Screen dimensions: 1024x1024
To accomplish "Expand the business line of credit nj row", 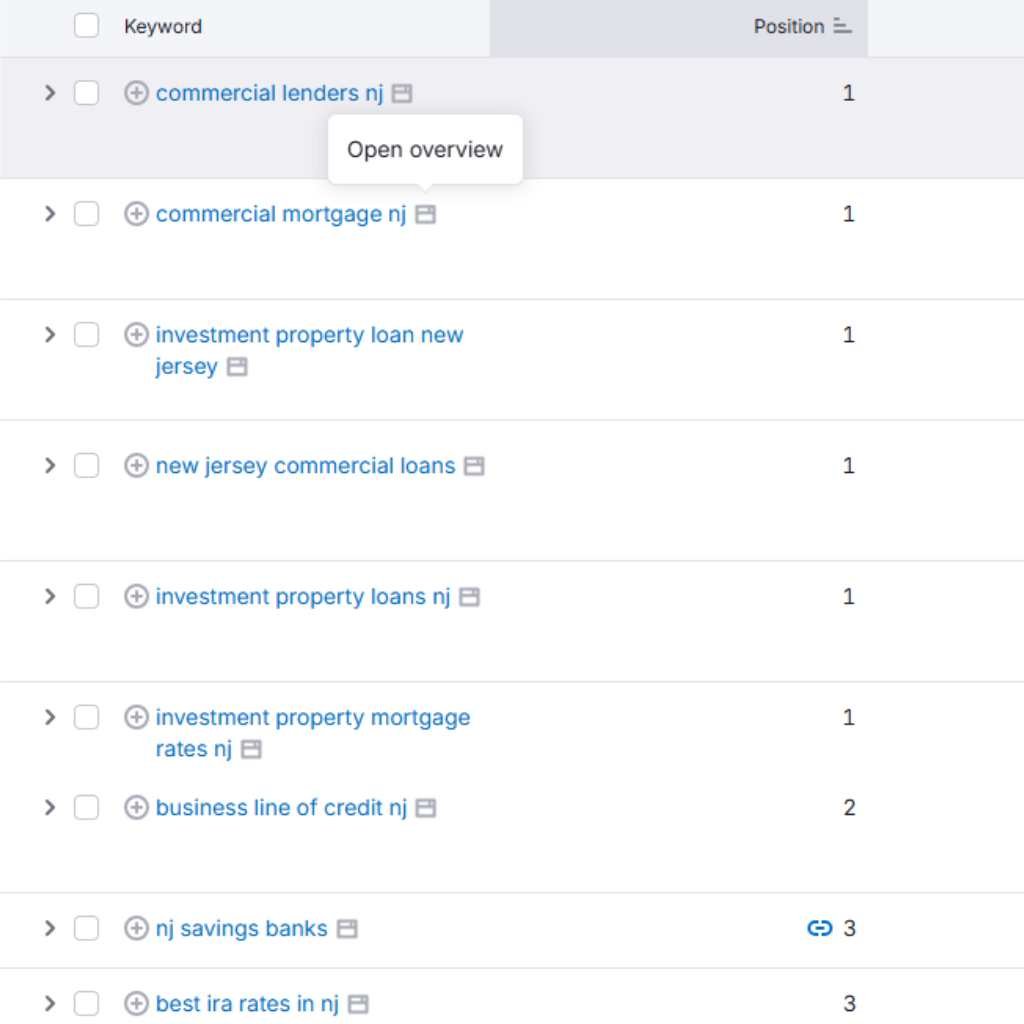I will [x=50, y=808].
